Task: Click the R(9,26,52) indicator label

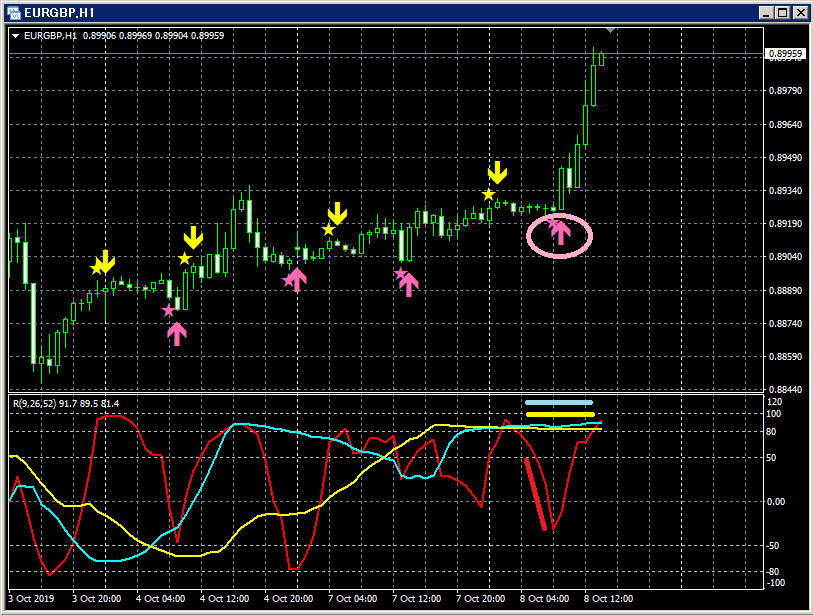Action: pyautogui.click(x=34, y=403)
